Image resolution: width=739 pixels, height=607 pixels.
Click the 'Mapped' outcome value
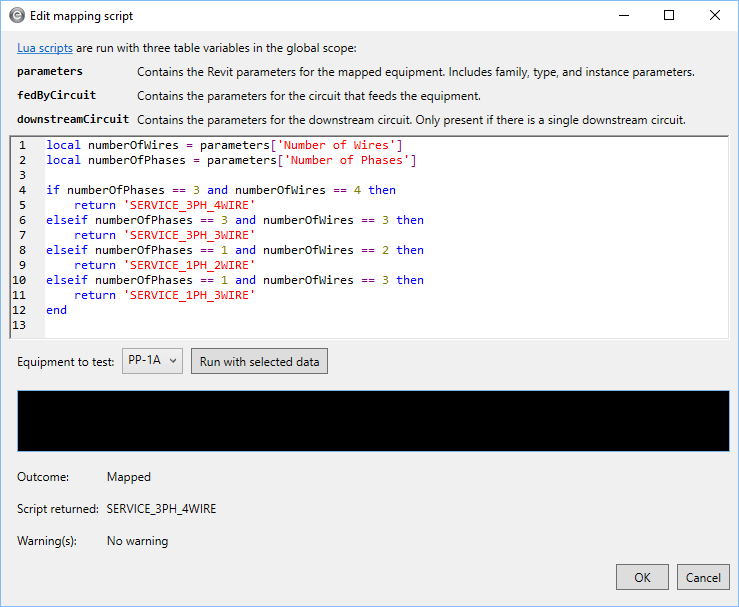(129, 477)
